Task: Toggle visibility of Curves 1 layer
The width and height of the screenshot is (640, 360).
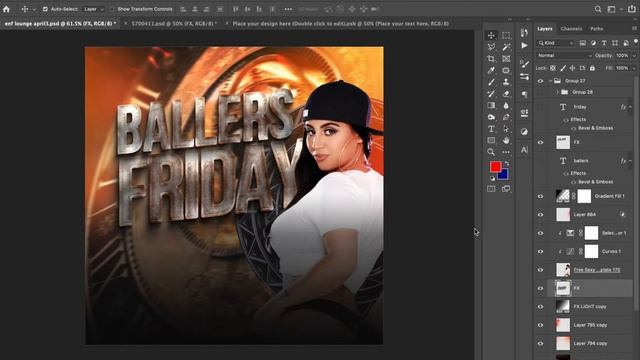Action: 540,251
